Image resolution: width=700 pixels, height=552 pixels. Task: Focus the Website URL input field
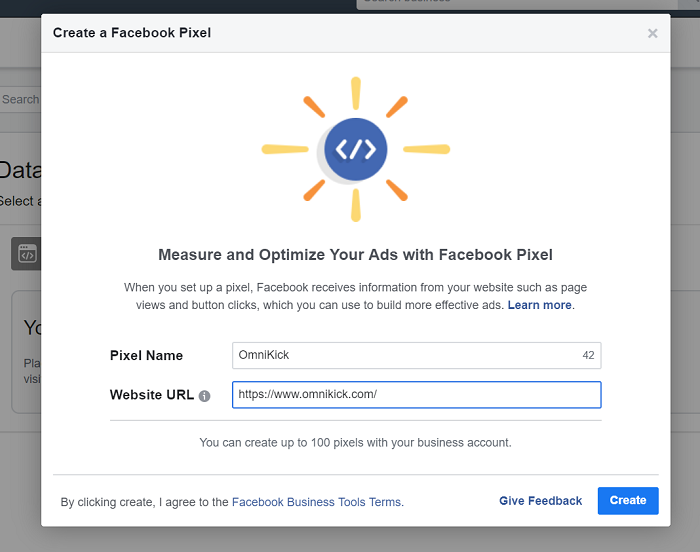[416, 395]
